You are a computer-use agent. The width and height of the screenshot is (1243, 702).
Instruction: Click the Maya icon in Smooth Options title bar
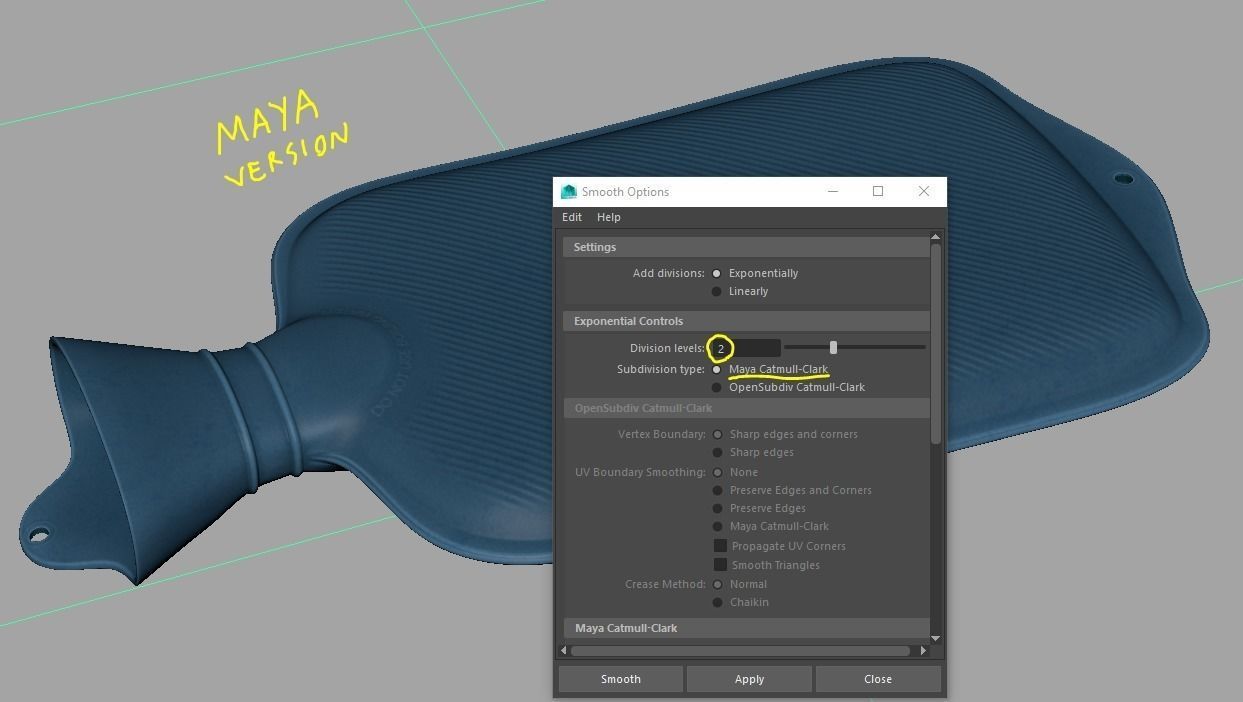click(569, 191)
